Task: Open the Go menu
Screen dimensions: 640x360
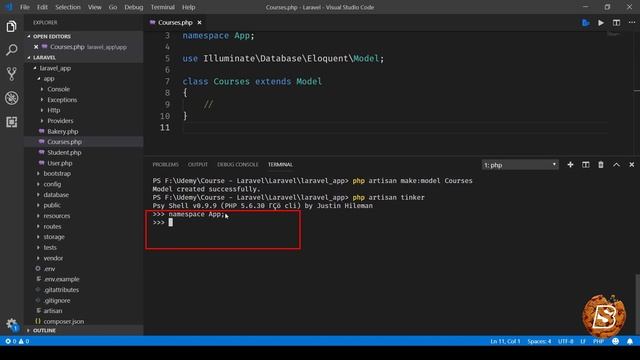Action: pyautogui.click(x=113, y=7)
